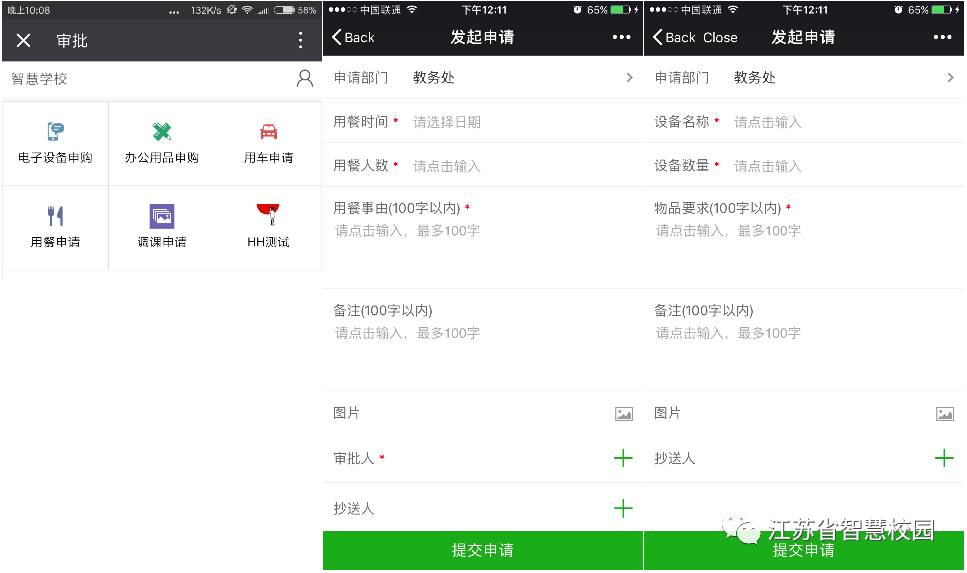Image resolution: width=967 pixels, height=573 pixels.
Task: Submit the meal request with 提交申请
Action: (x=483, y=550)
